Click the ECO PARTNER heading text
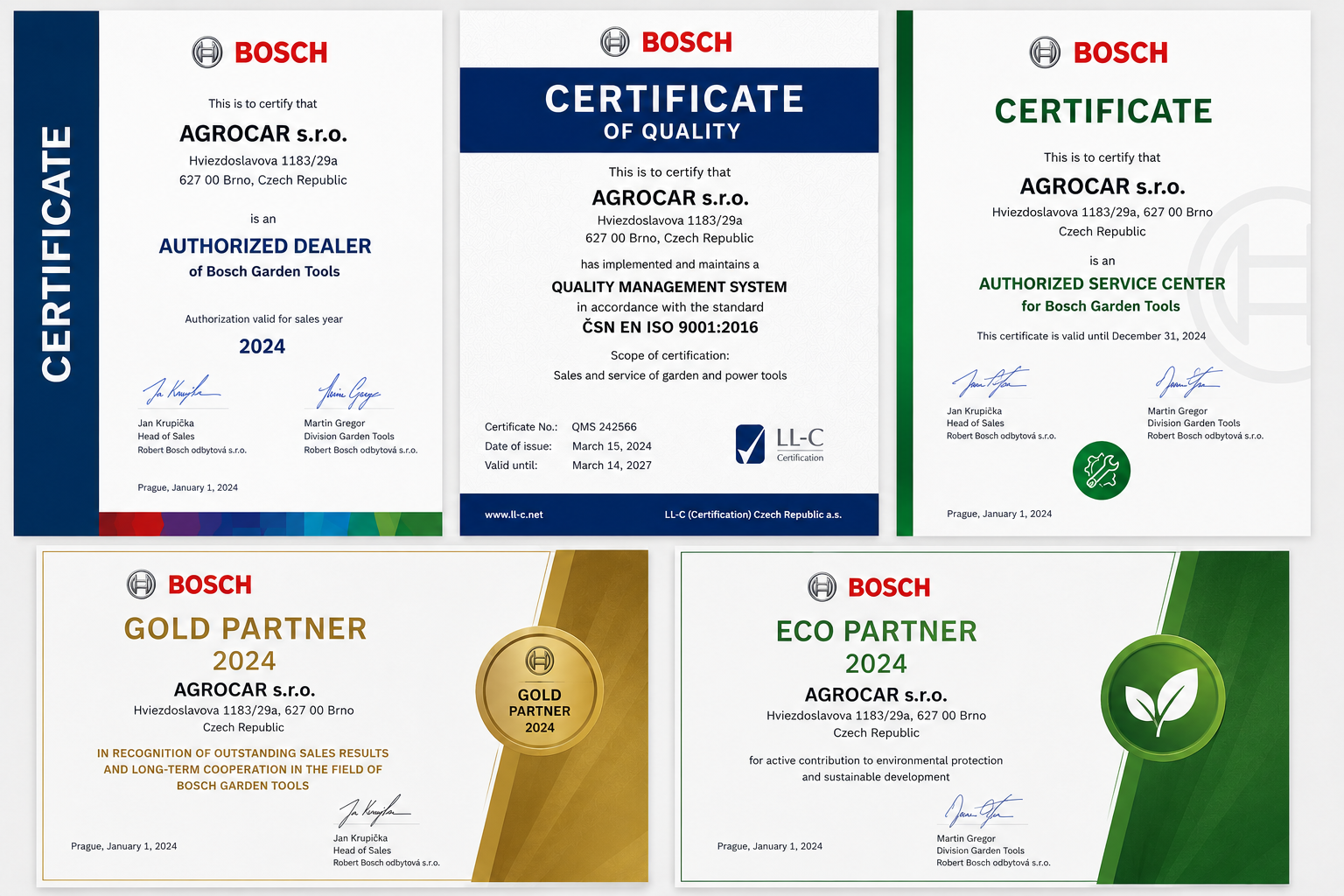The width and height of the screenshot is (1344, 896). coord(877,631)
